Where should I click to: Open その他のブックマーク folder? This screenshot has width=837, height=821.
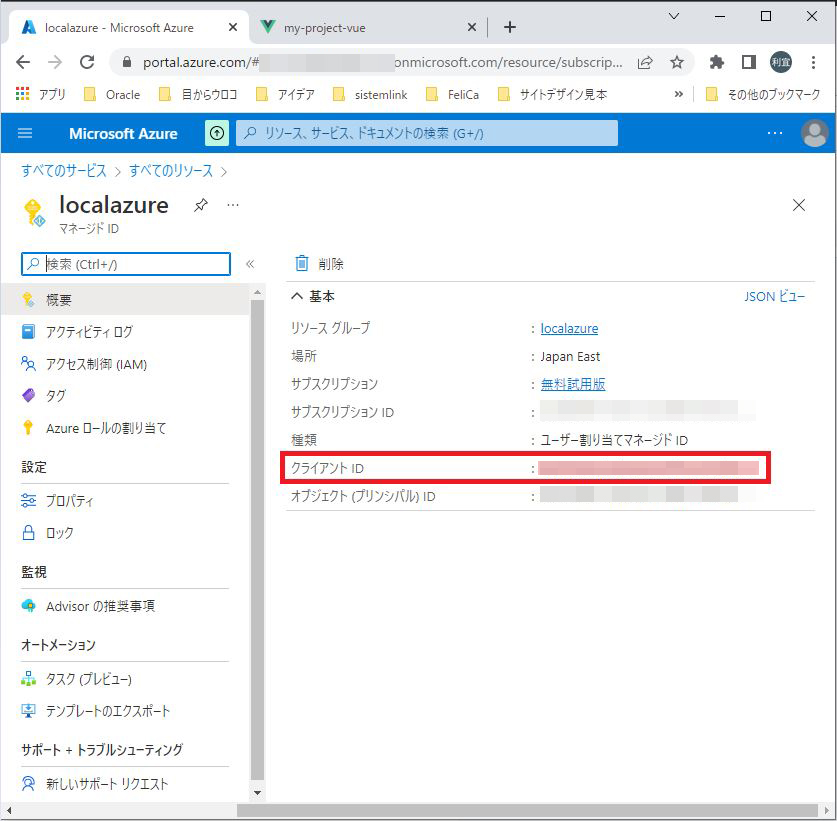[763, 94]
